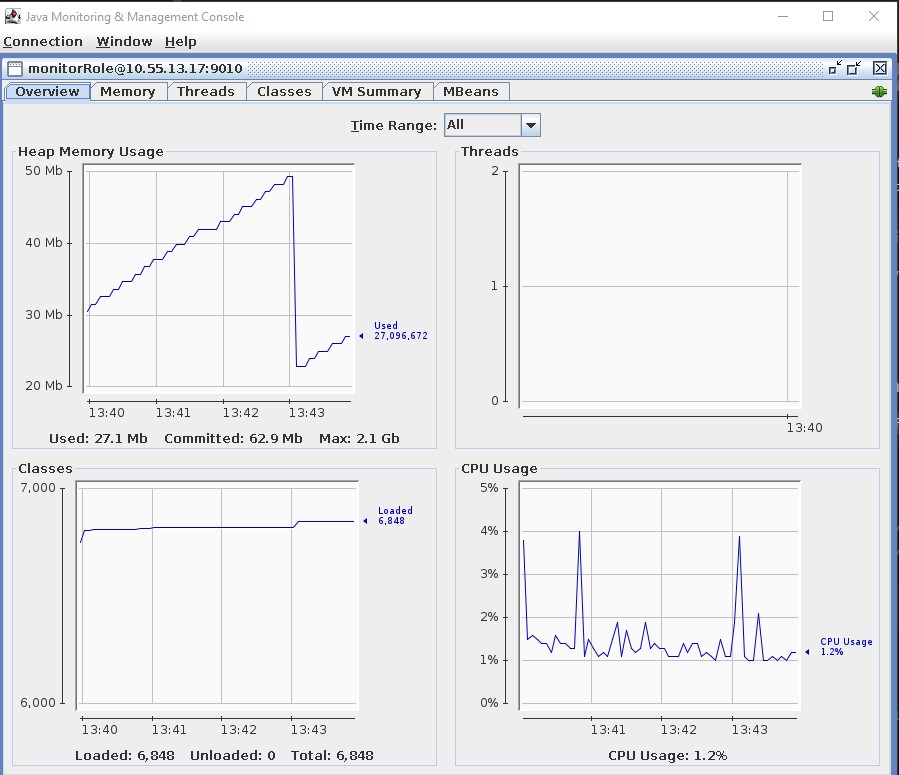This screenshot has height=775, width=899.
Task: Minimize the Java Monitoring Console window
Action: [782, 16]
